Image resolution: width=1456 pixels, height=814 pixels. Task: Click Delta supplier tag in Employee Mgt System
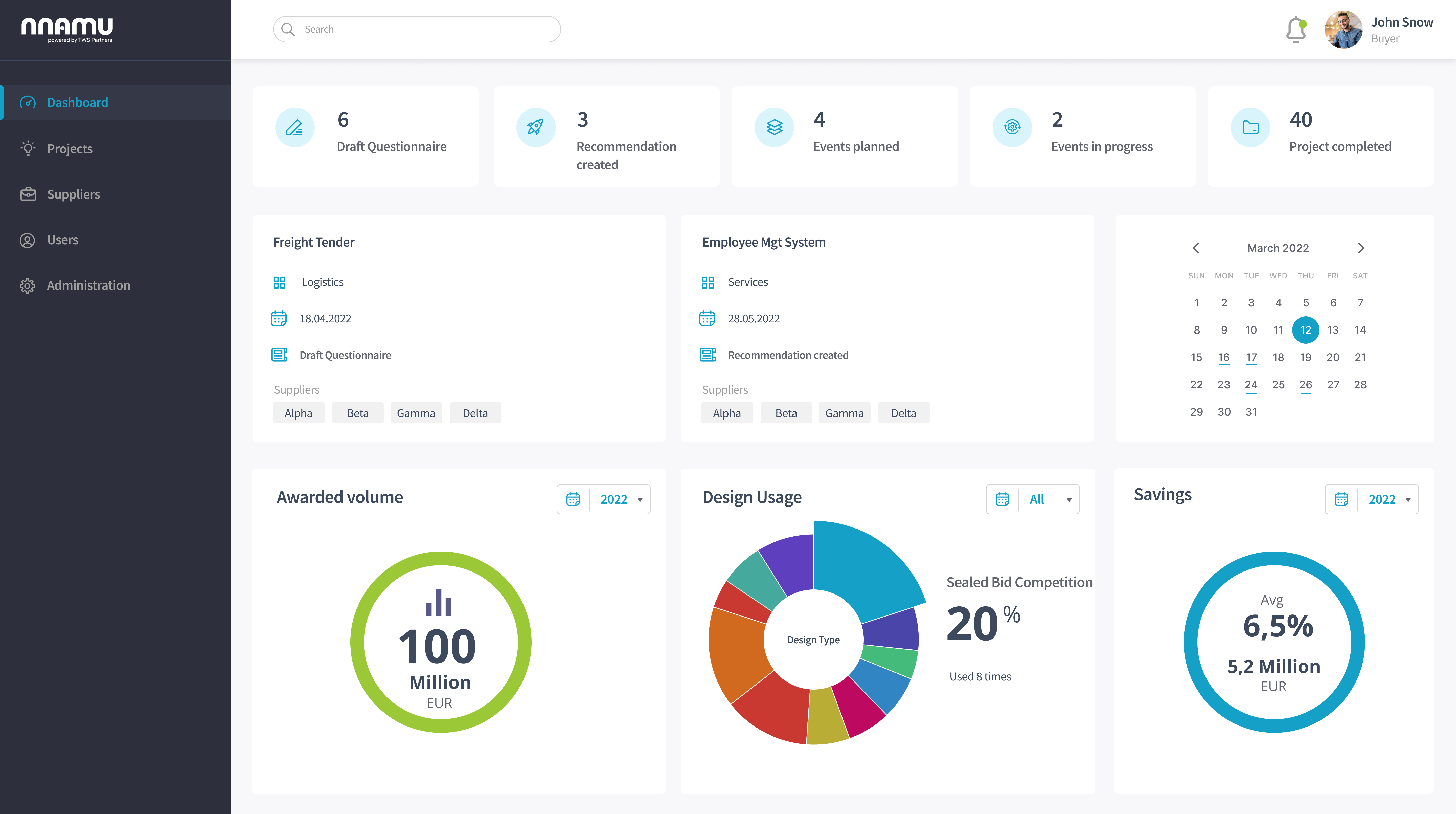(x=903, y=413)
